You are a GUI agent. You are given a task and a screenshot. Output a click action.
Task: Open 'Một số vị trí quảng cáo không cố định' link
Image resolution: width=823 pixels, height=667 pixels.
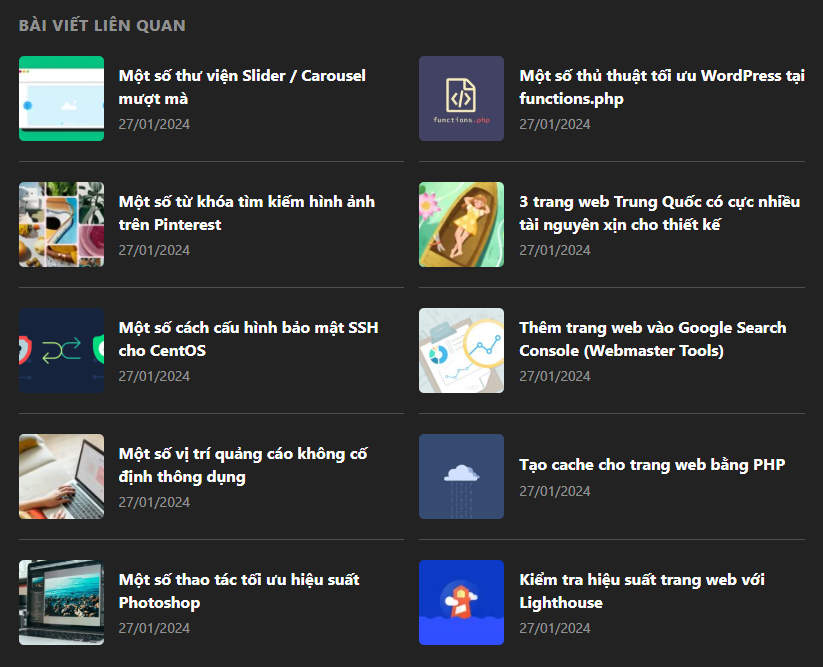pyautogui.click(x=243, y=465)
